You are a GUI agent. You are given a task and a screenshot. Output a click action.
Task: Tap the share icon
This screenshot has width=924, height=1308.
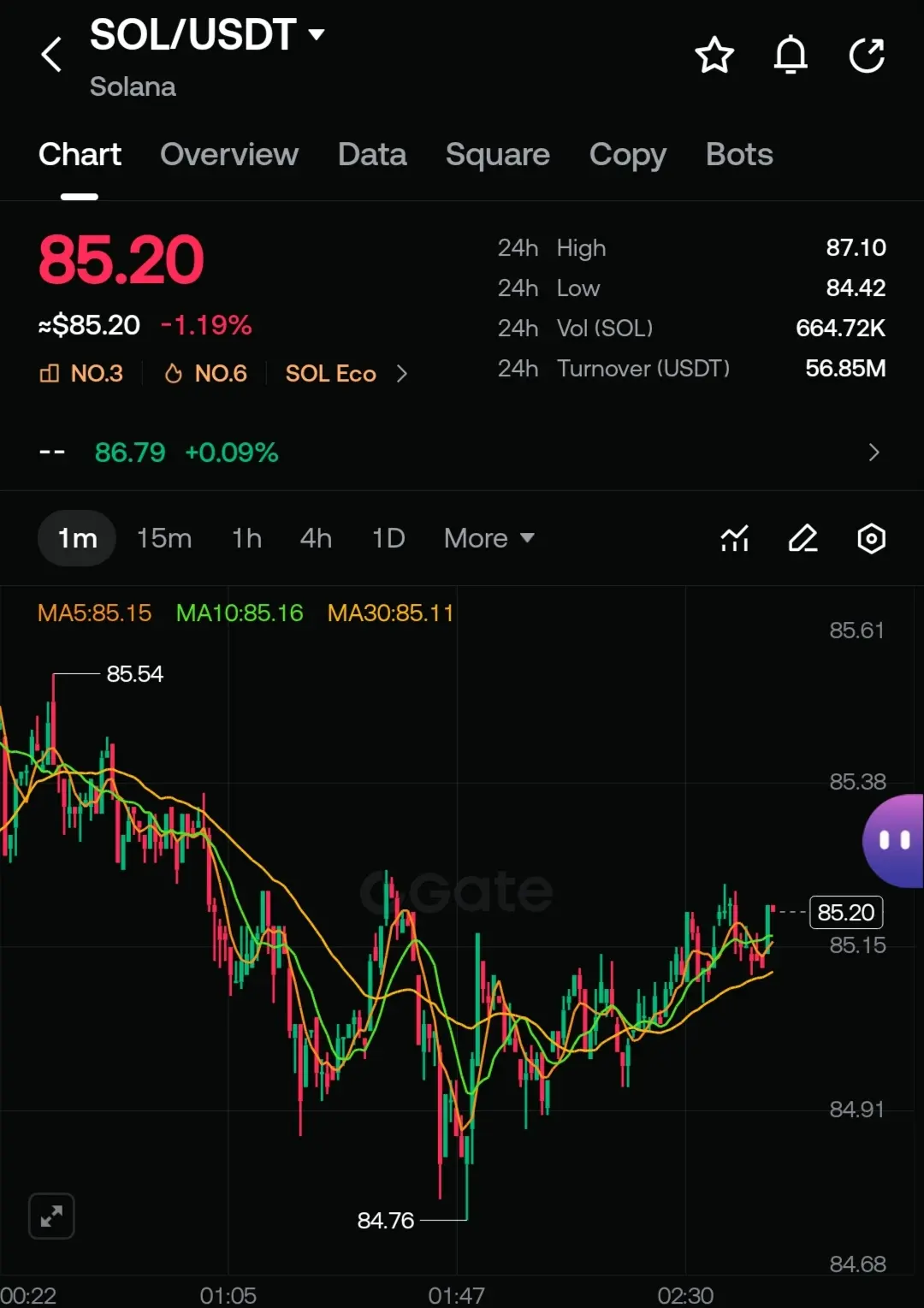point(867,56)
